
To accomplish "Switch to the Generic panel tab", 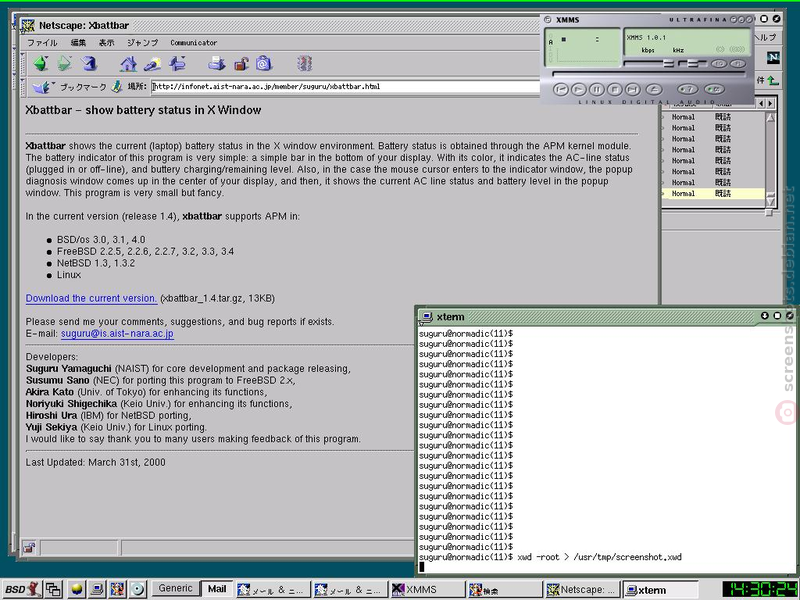I will 176,588.
